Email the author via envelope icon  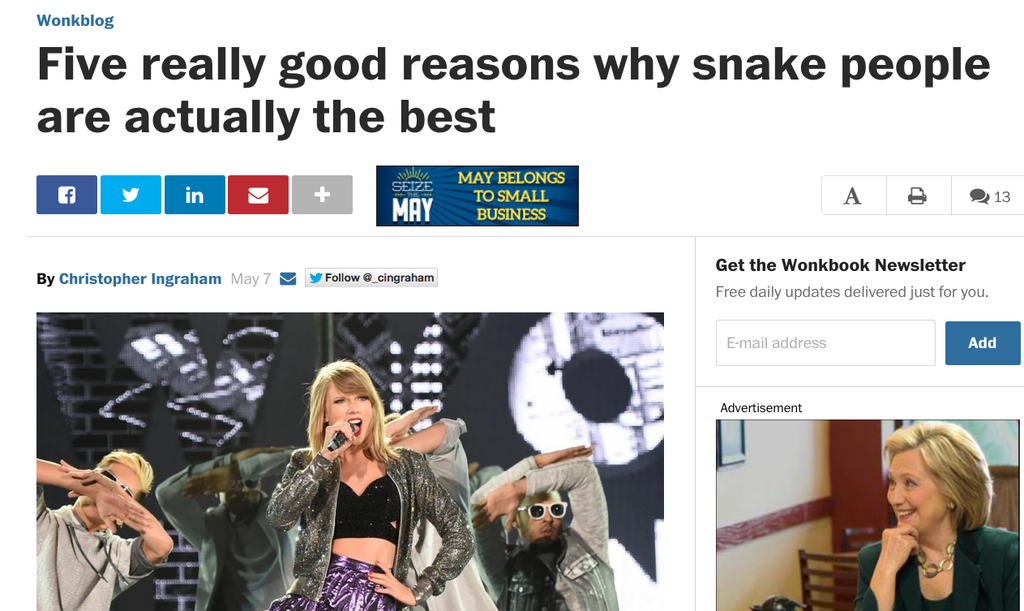288,279
